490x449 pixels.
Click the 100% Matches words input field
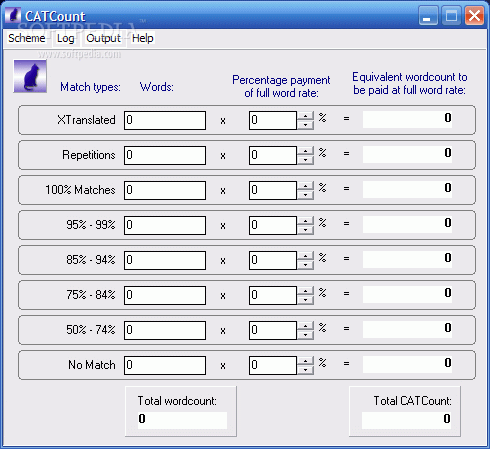point(165,190)
